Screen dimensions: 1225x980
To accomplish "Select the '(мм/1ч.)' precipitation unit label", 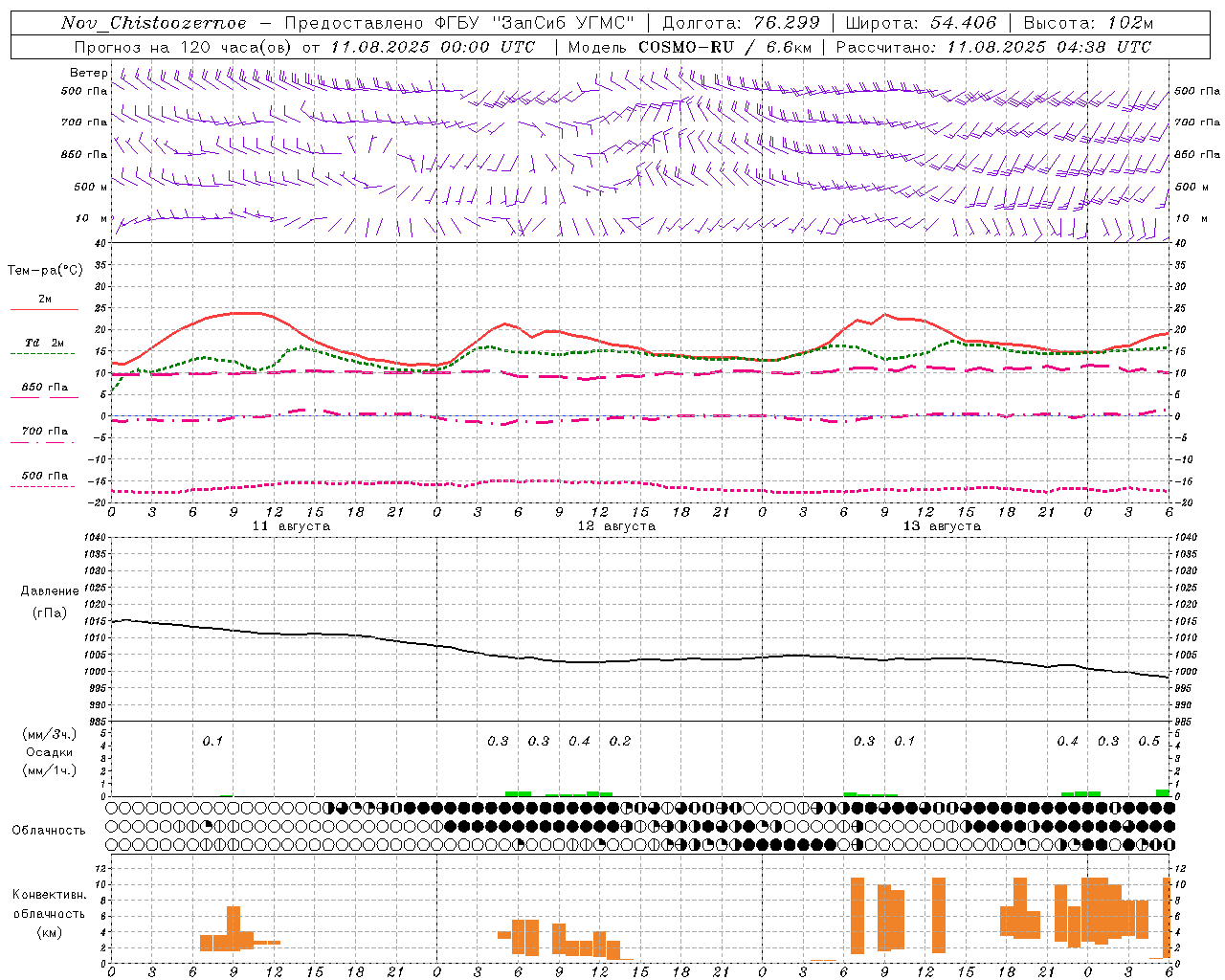I will tap(50, 770).
